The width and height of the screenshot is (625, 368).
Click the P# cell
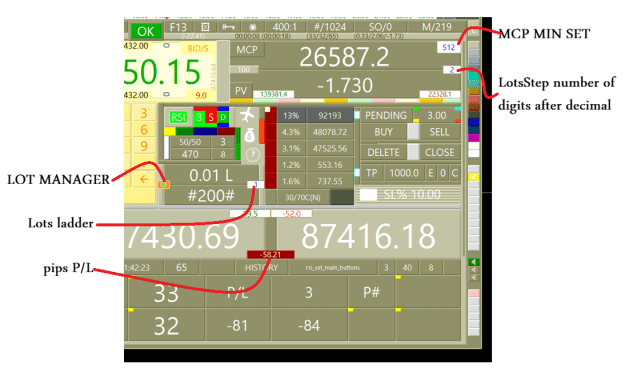coord(371,293)
